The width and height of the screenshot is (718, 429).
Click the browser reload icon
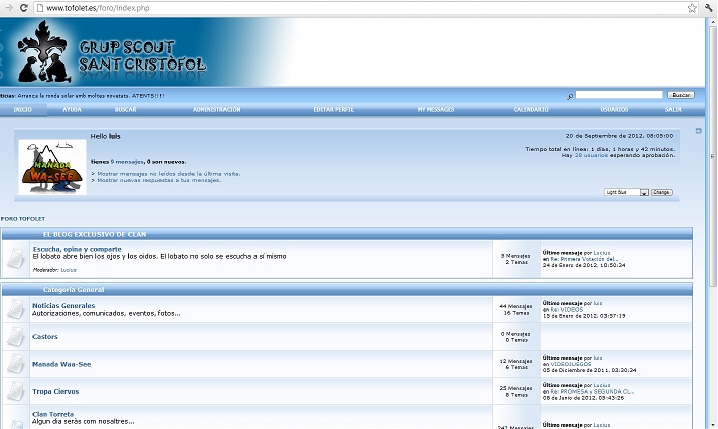point(24,8)
